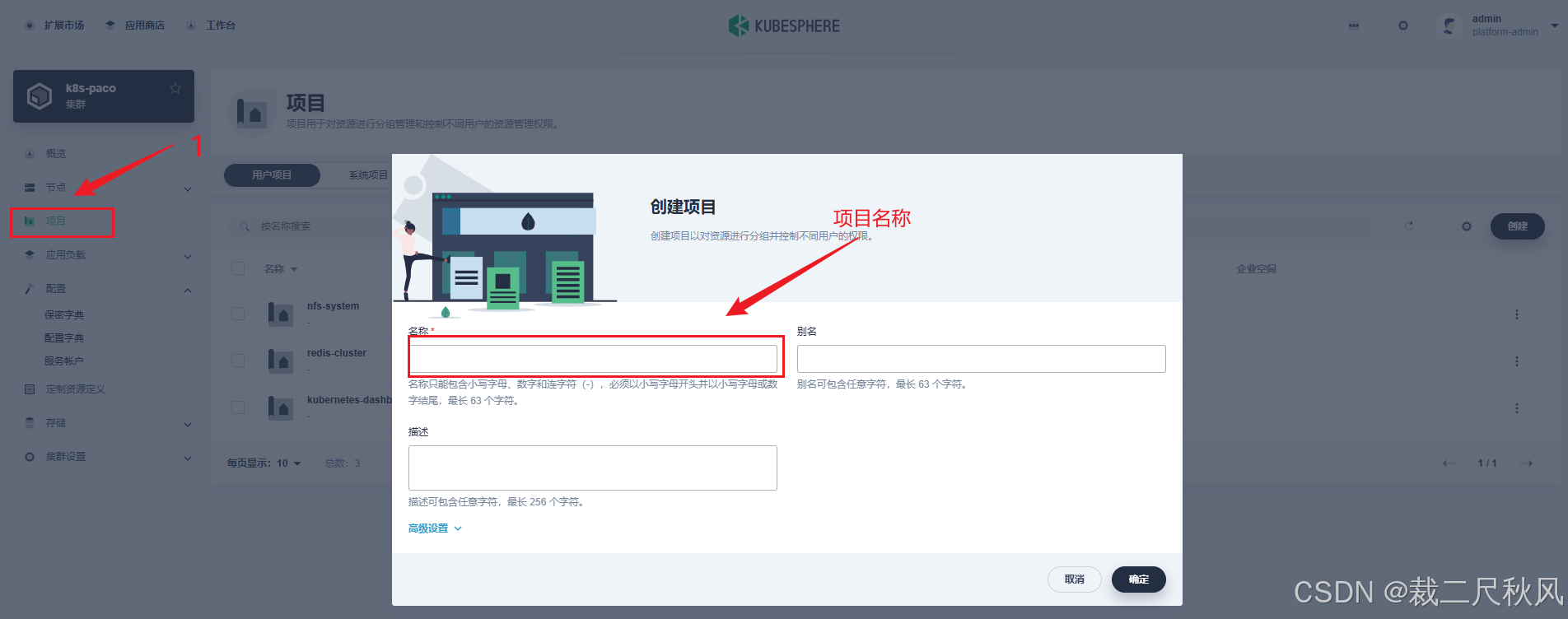
Task: Switch to 系统项目 system projects tab
Action: click(367, 175)
